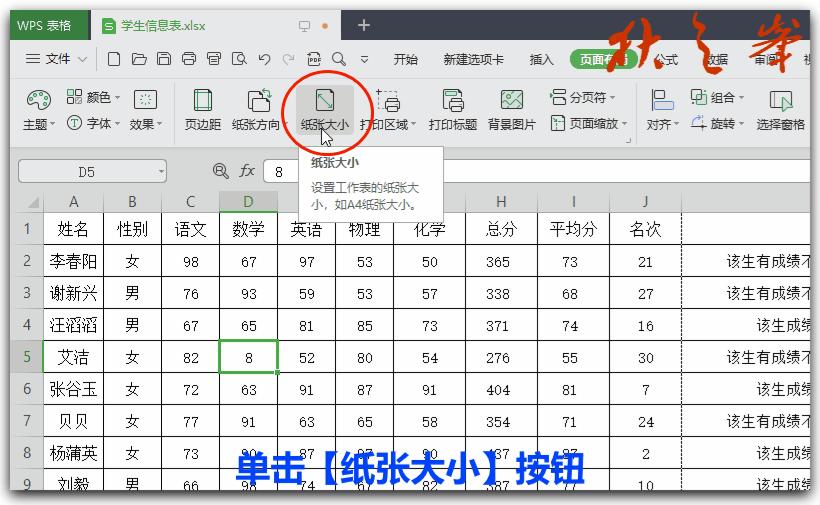
Task: Switch to the 插入 ribbon tab
Action: [x=541, y=60]
